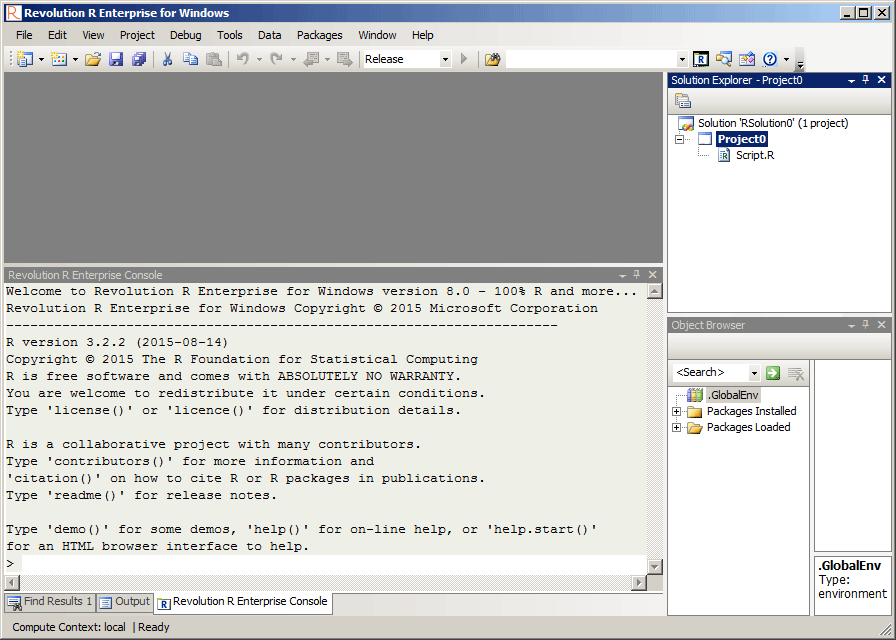Select the Packages Installed folder label
Image resolution: width=896 pixels, height=640 pixels.
(x=751, y=411)
